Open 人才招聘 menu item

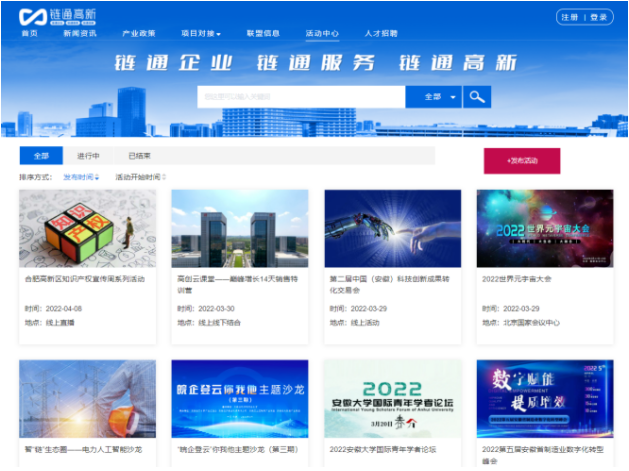(381, 33)
